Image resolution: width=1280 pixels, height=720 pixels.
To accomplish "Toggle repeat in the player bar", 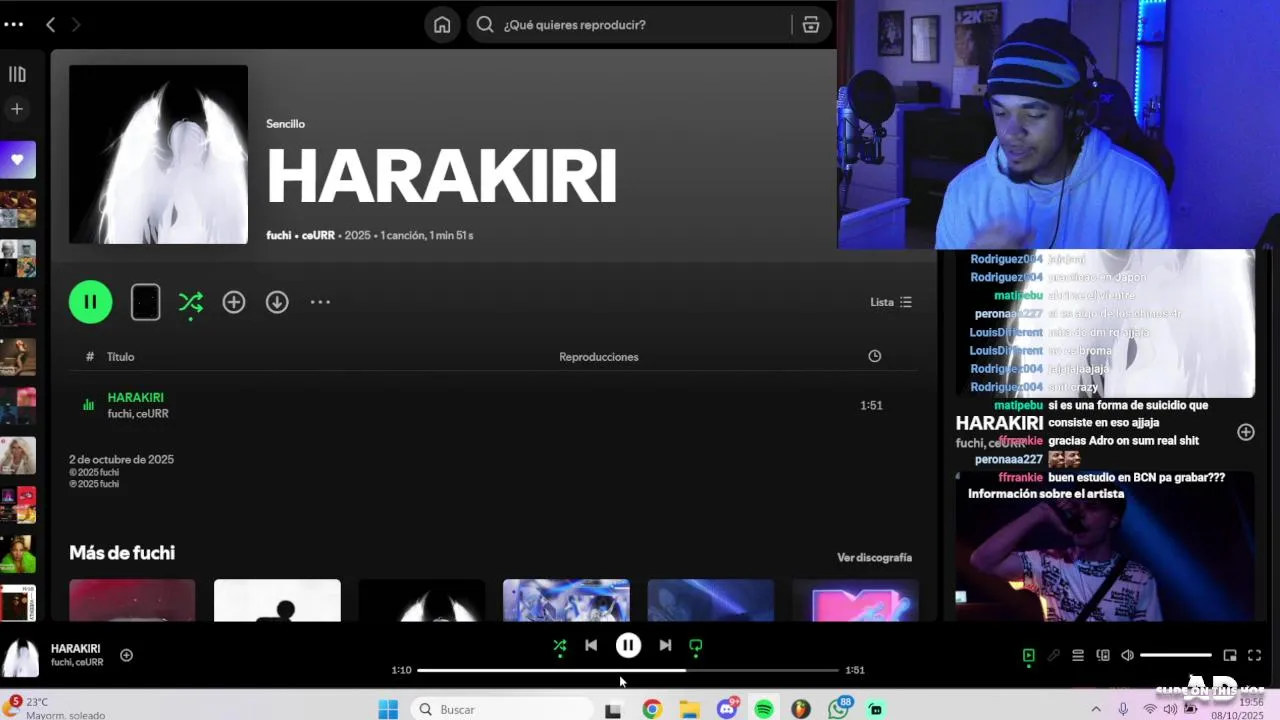I will (696, 646).
